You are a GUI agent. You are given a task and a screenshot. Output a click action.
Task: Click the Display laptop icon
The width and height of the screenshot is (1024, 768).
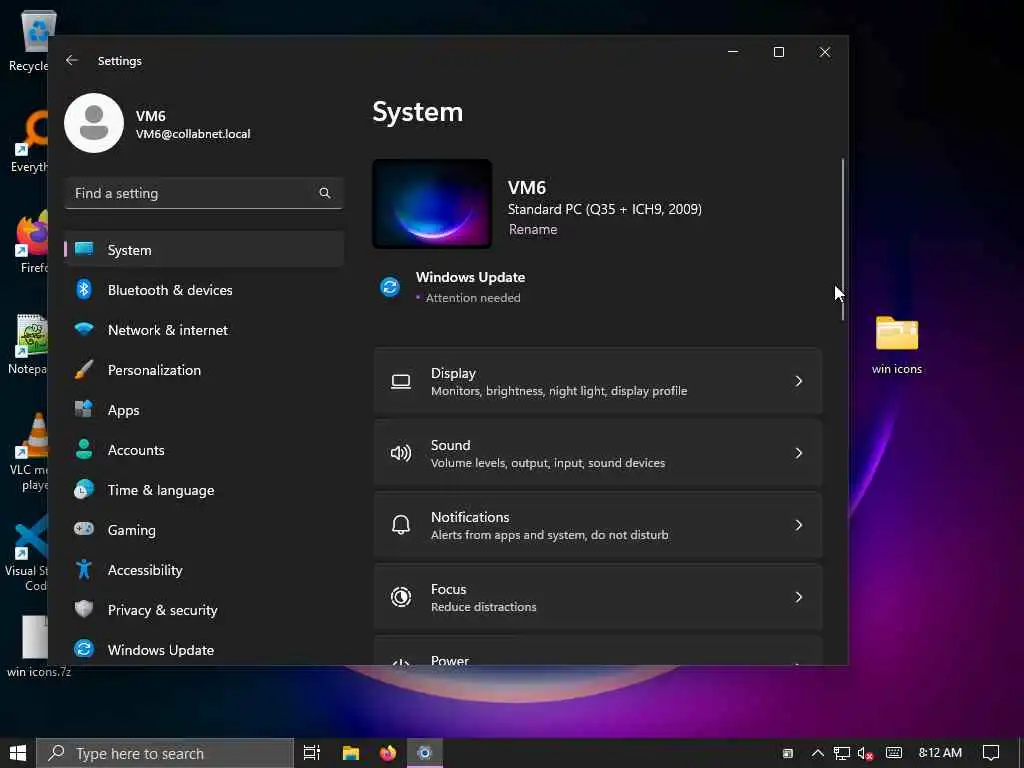[401, 381]
